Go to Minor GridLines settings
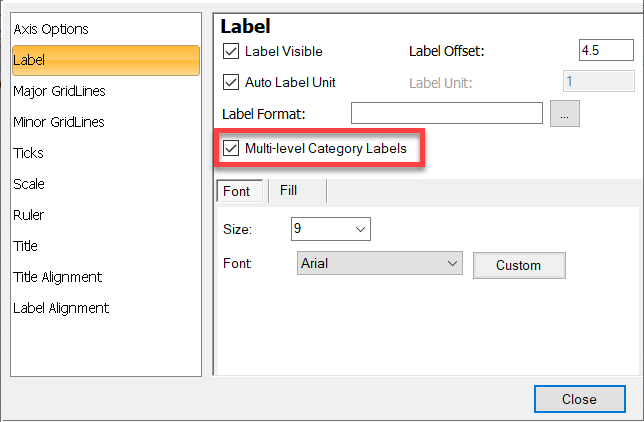 (x=59, y=122)
